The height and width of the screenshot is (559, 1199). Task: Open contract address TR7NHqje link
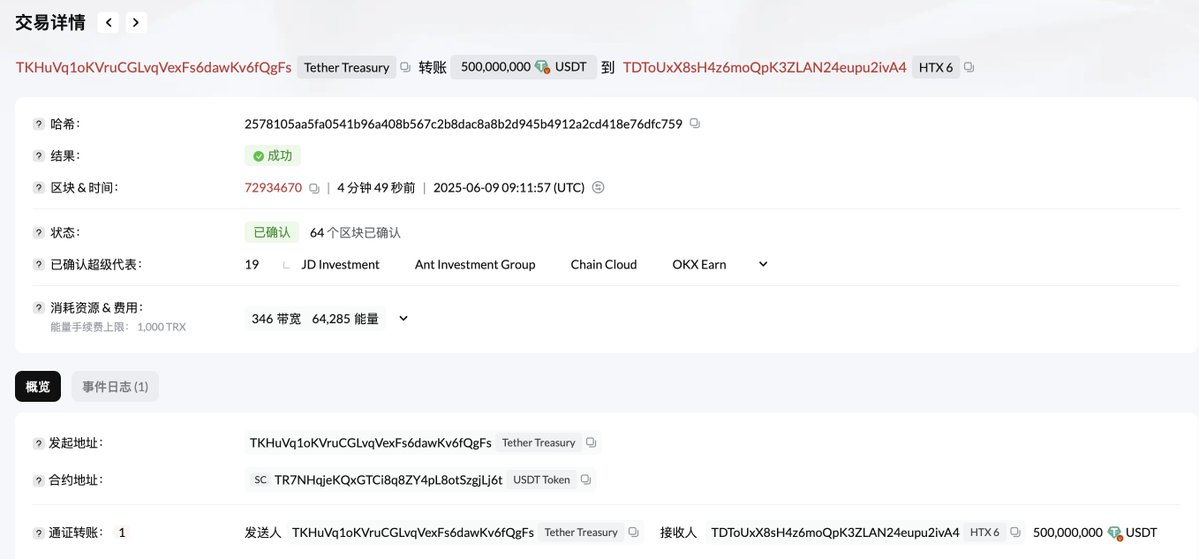(388, 480)
